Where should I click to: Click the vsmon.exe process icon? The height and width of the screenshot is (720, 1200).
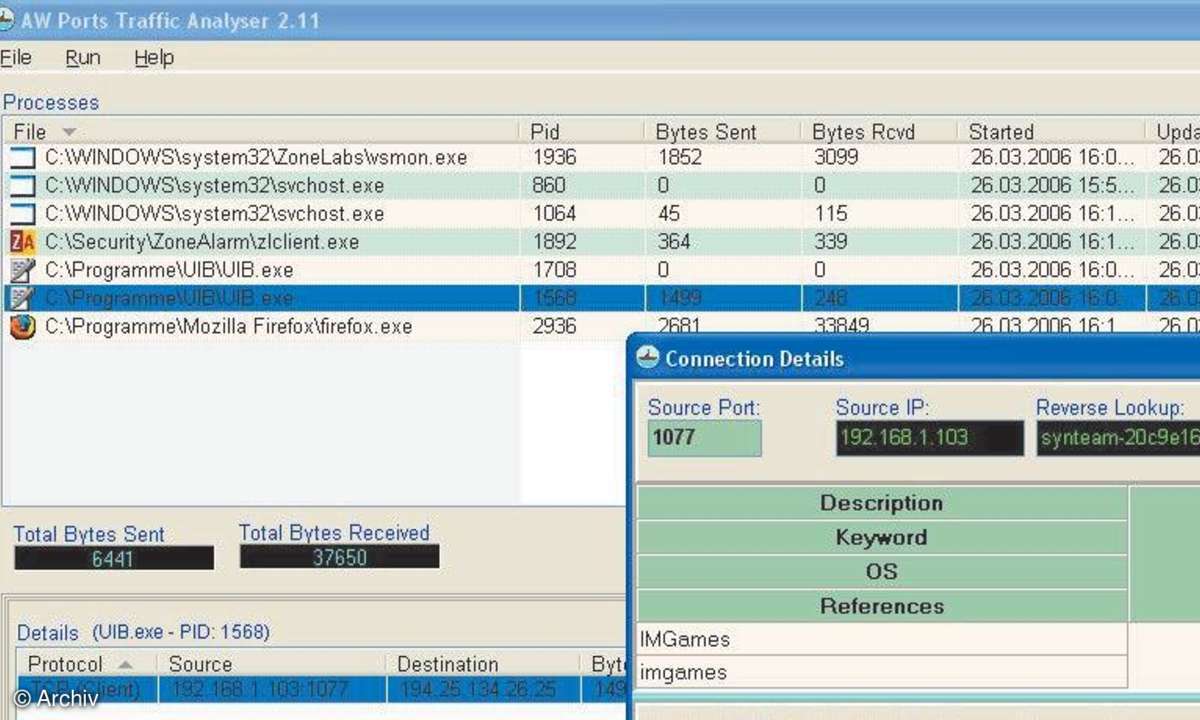point(22,157)
